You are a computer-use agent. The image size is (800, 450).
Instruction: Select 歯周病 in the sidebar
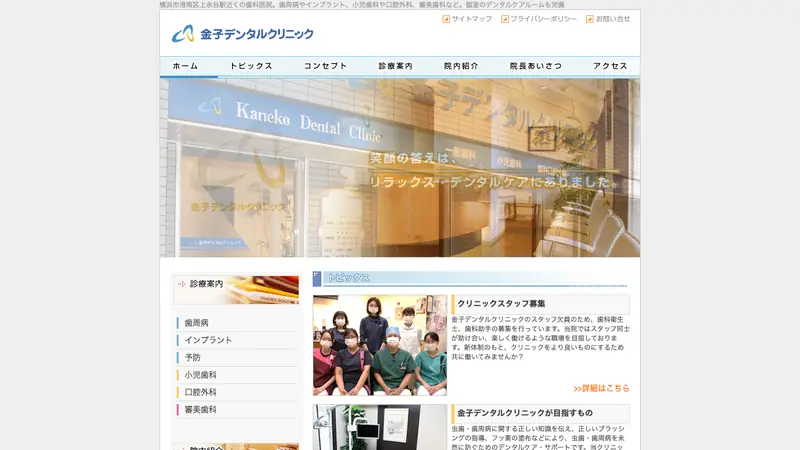(196, 323)
